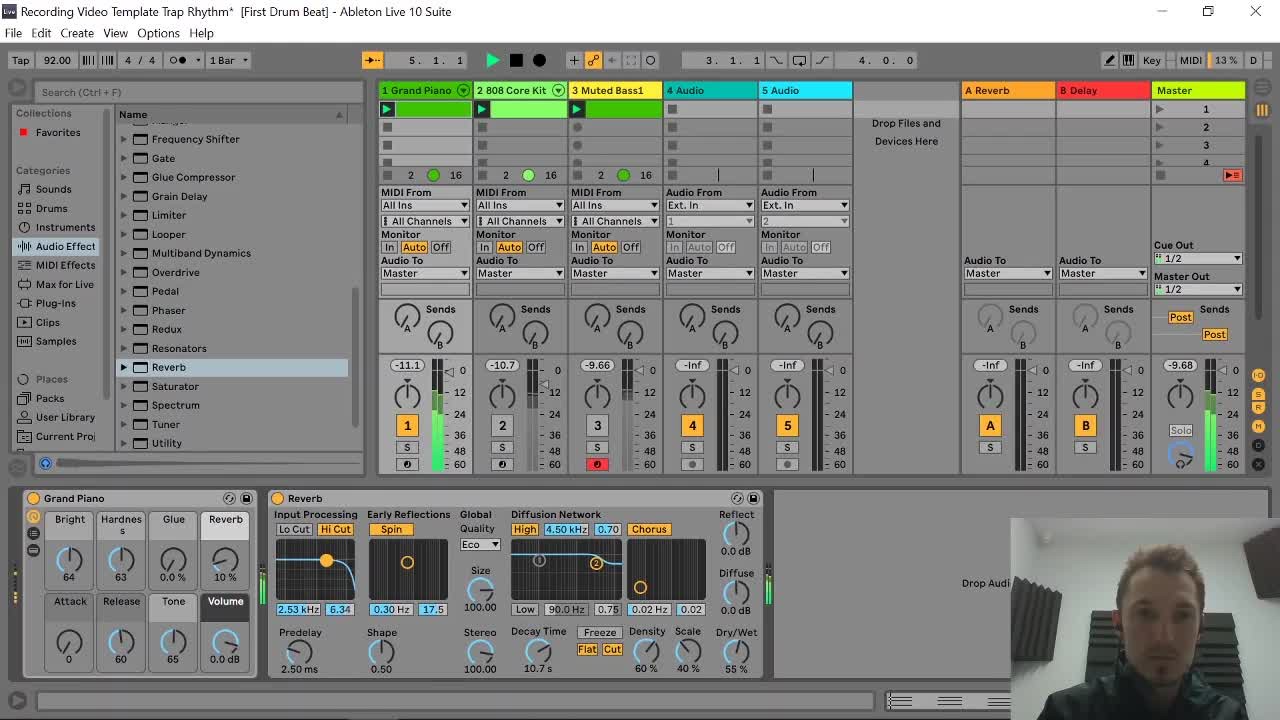The height and width of the screenshot is (720, 1280).
Task: Toggle Grand Piano track activator 1
Action: tap(407, 426)
